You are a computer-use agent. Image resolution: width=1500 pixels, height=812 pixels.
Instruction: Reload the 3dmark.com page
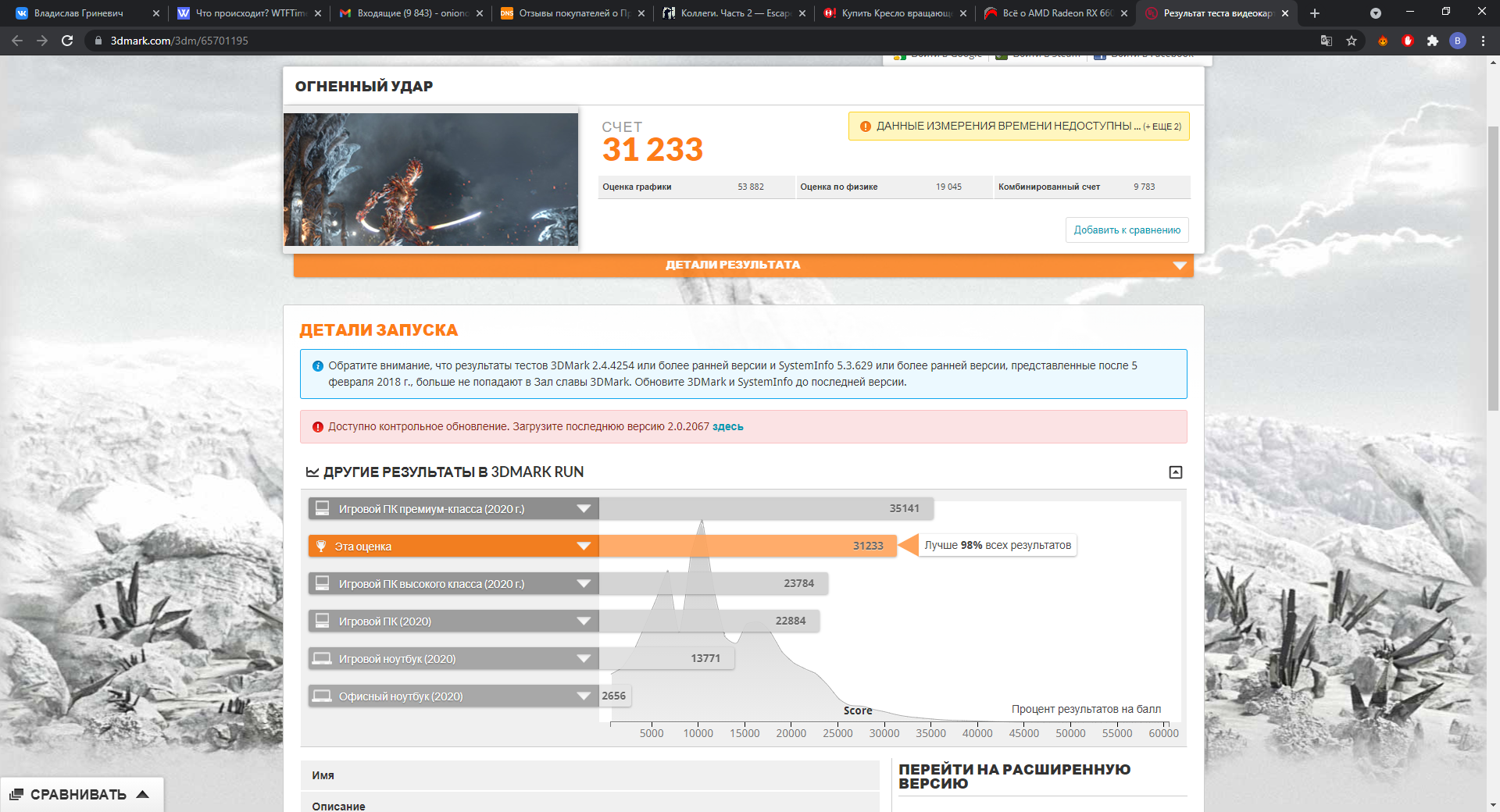[x=67, y=41]
